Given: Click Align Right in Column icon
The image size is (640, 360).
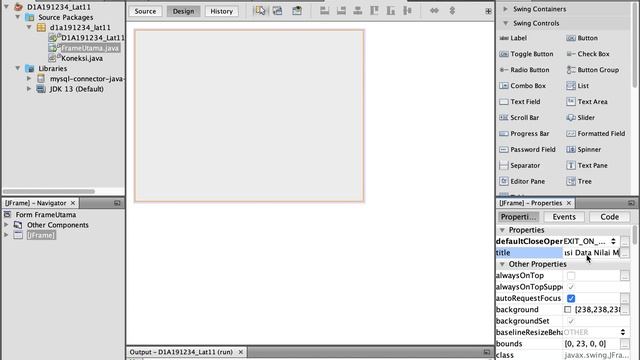Looking at the screenshot, I should point(341,11).
